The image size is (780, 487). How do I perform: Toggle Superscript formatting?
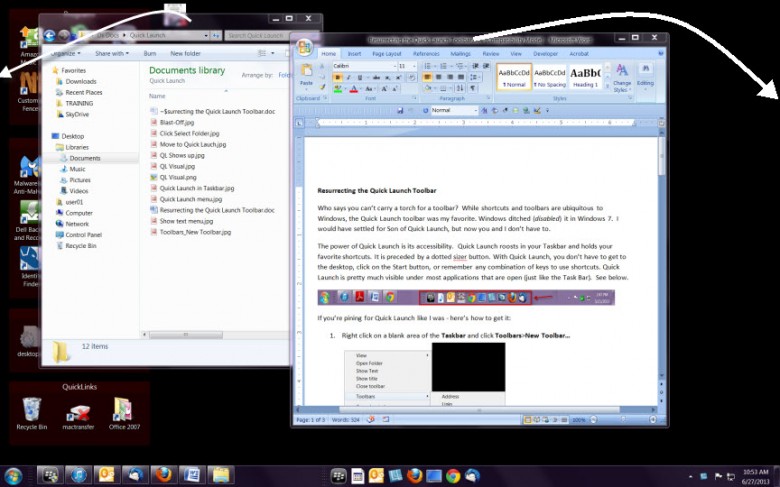point(399,78)
